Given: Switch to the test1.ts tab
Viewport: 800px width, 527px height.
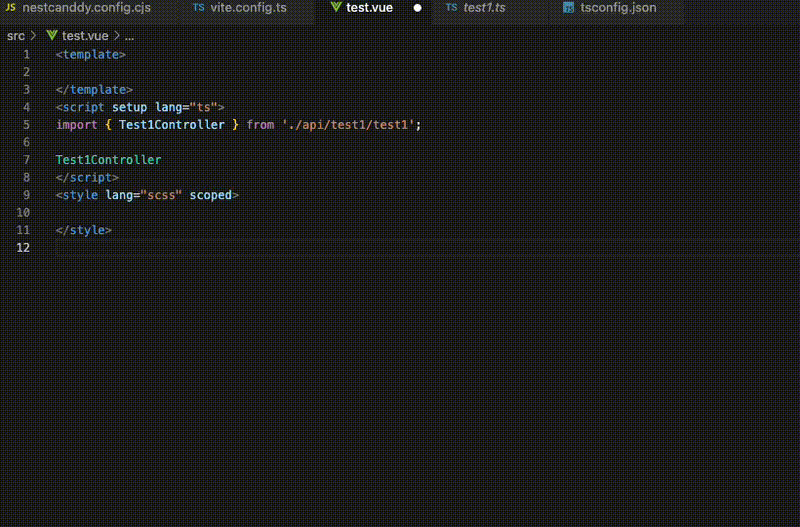Looking at the screenshot, I should [x=484, y=8].
